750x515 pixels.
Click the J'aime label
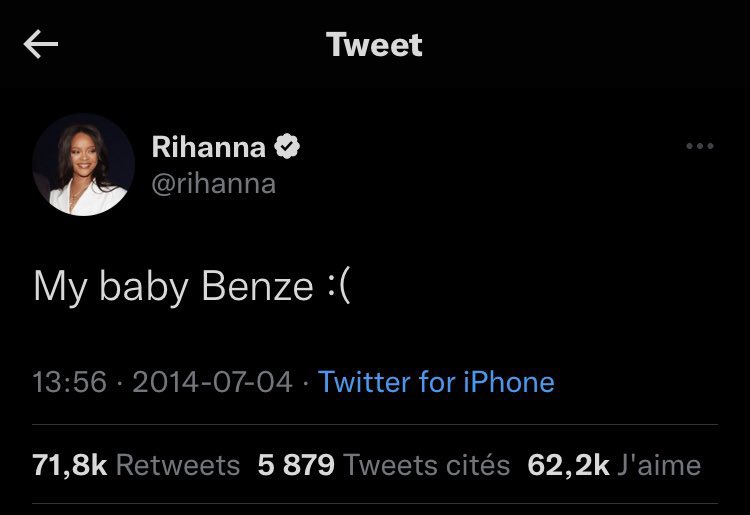pyautogui.click(x=659, y=465)
